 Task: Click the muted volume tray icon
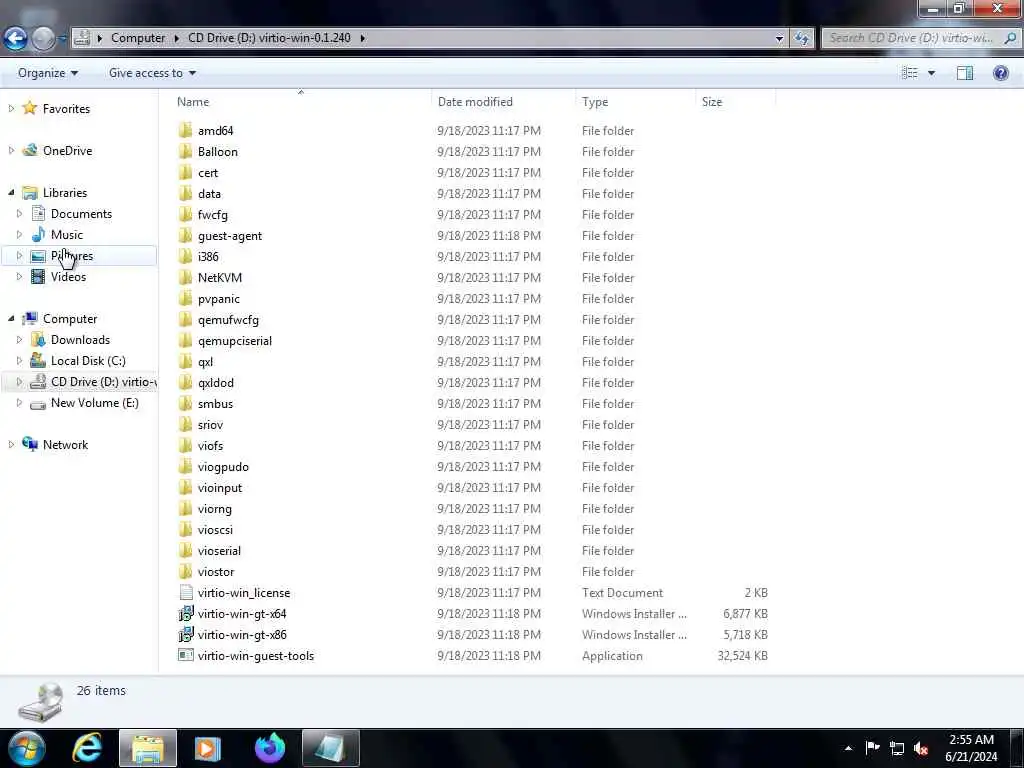click(921, 748)
